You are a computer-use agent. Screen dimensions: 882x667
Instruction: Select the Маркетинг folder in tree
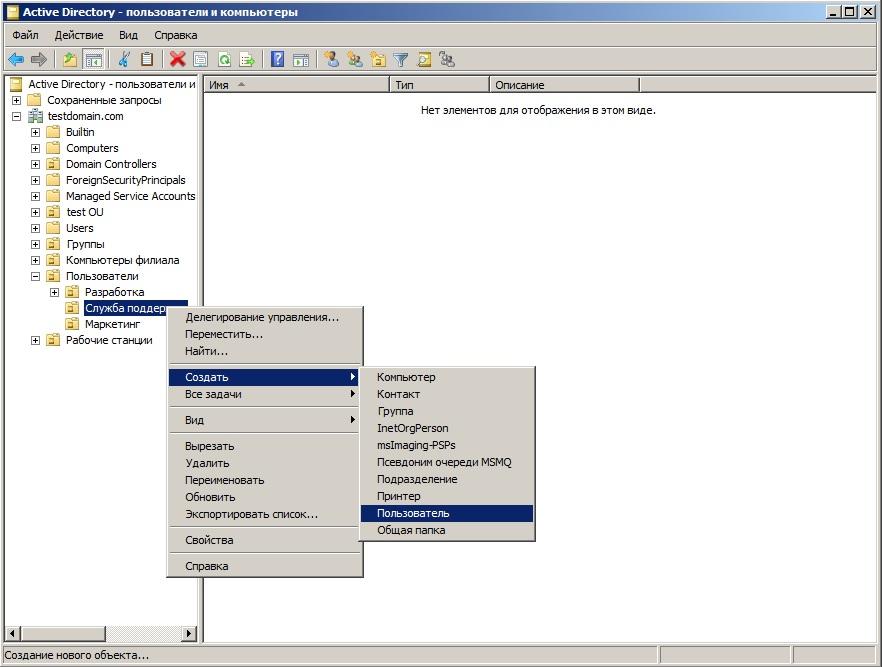click(x=112, y=324)
